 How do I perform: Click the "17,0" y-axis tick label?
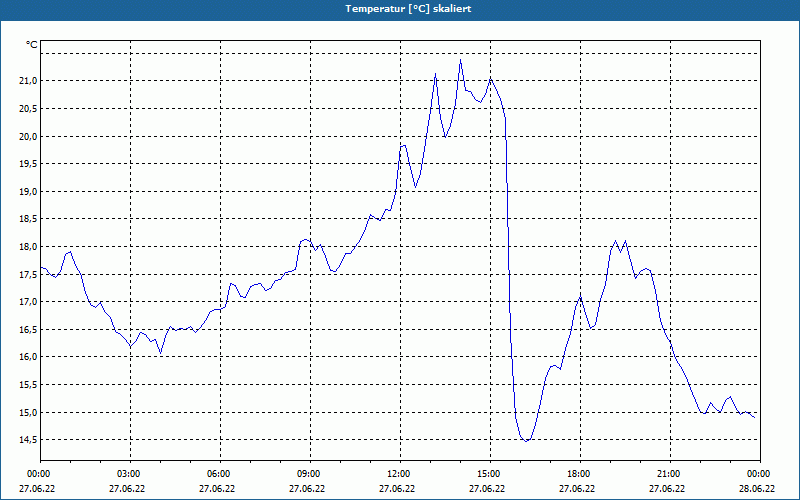click(29, 302)
